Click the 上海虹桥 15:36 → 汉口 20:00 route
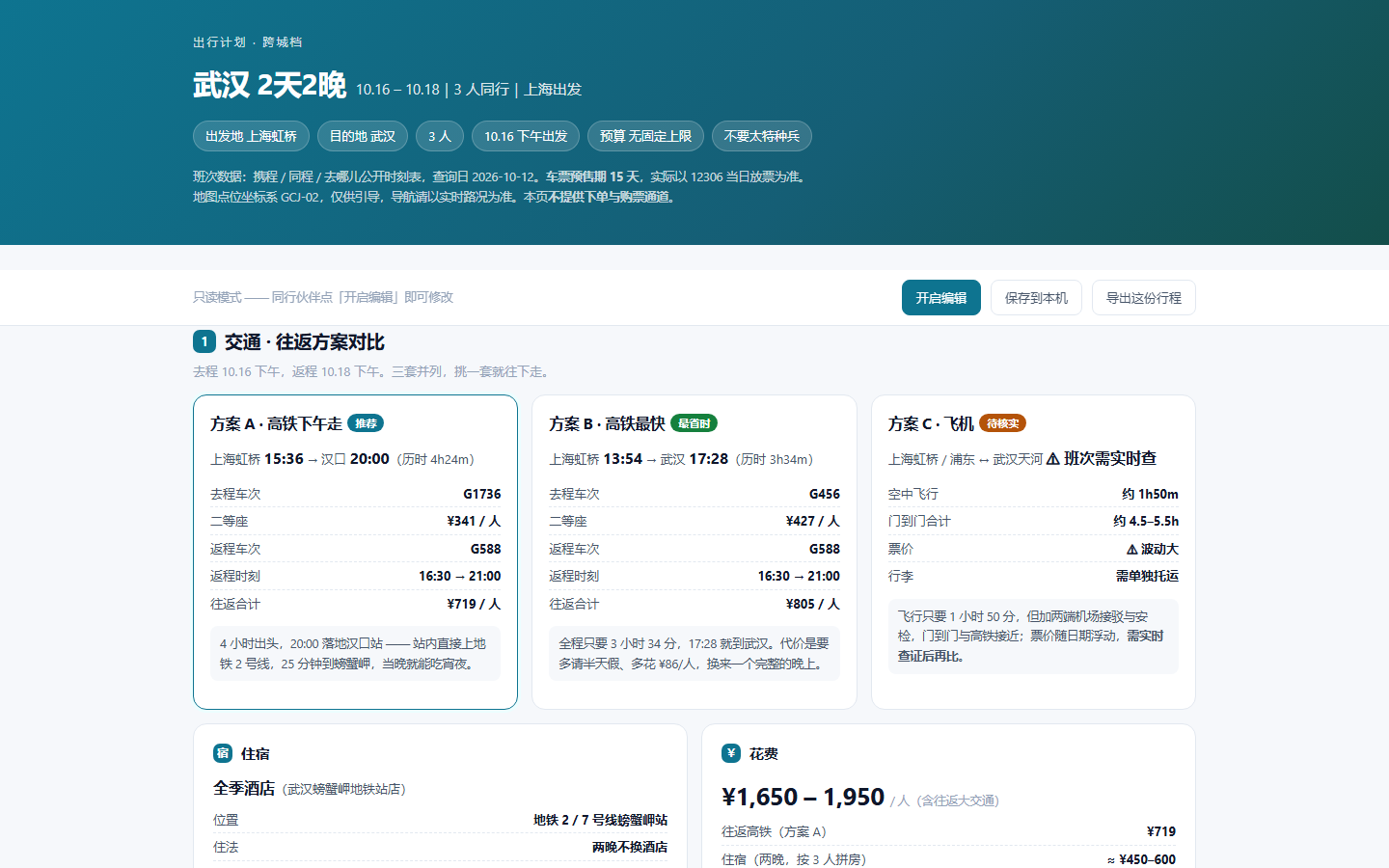Image resolution: width=1389 pixels, height=868 pixels. click(x=300, y=459)
